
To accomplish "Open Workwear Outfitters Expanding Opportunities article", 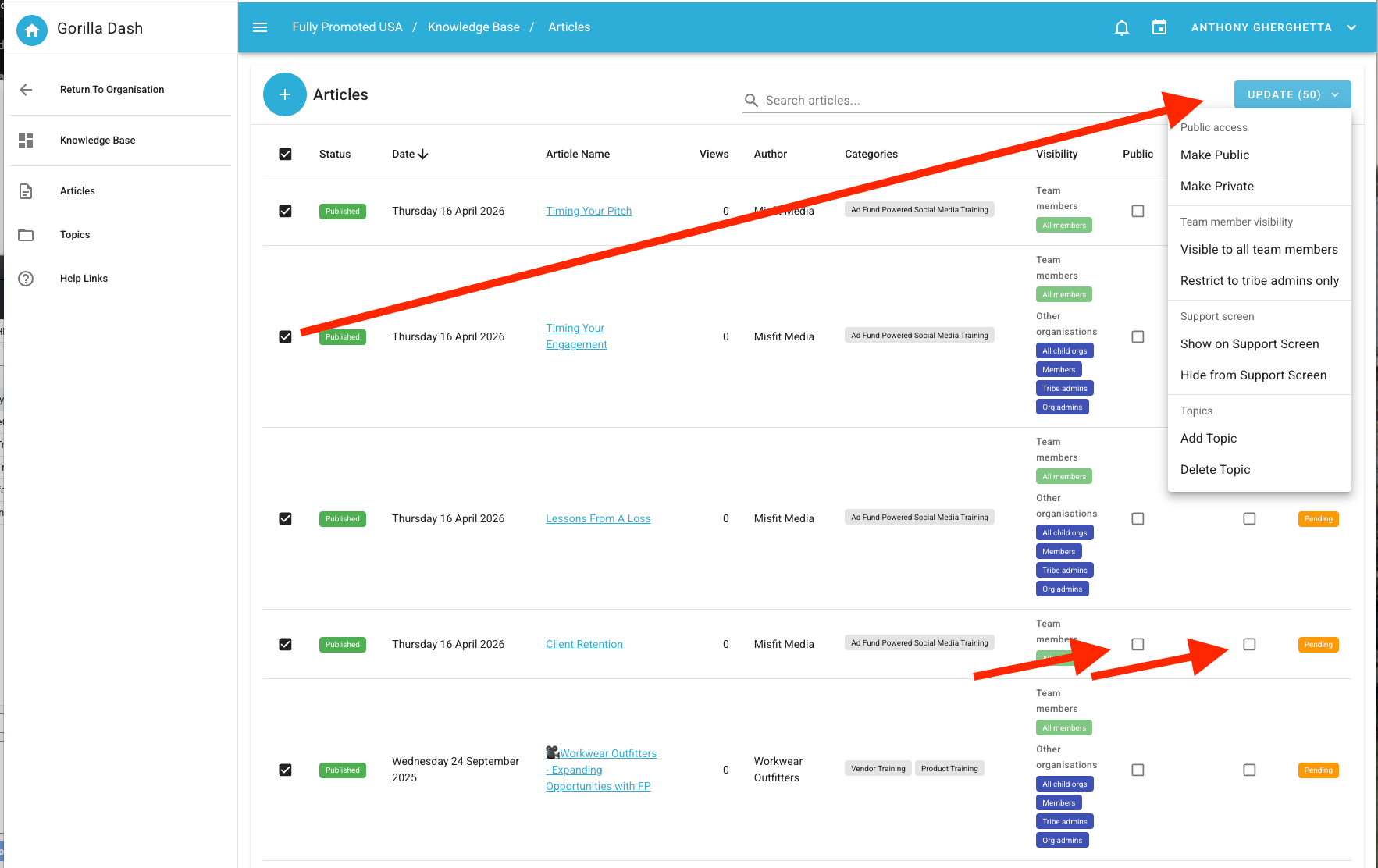I will (x=601, y=770).
